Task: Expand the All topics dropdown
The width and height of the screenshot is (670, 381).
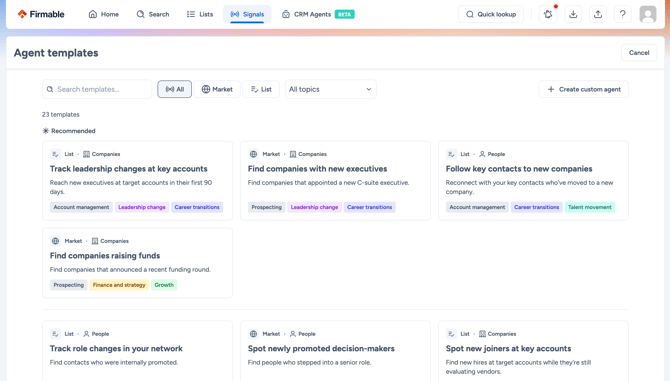Action: tap(331, 89)
